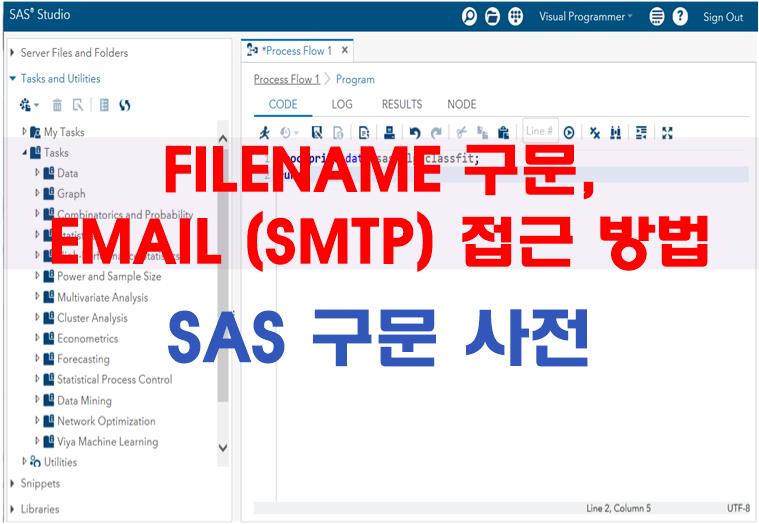Open the Visual Programmer perspective dropdown

pos(586,16)
